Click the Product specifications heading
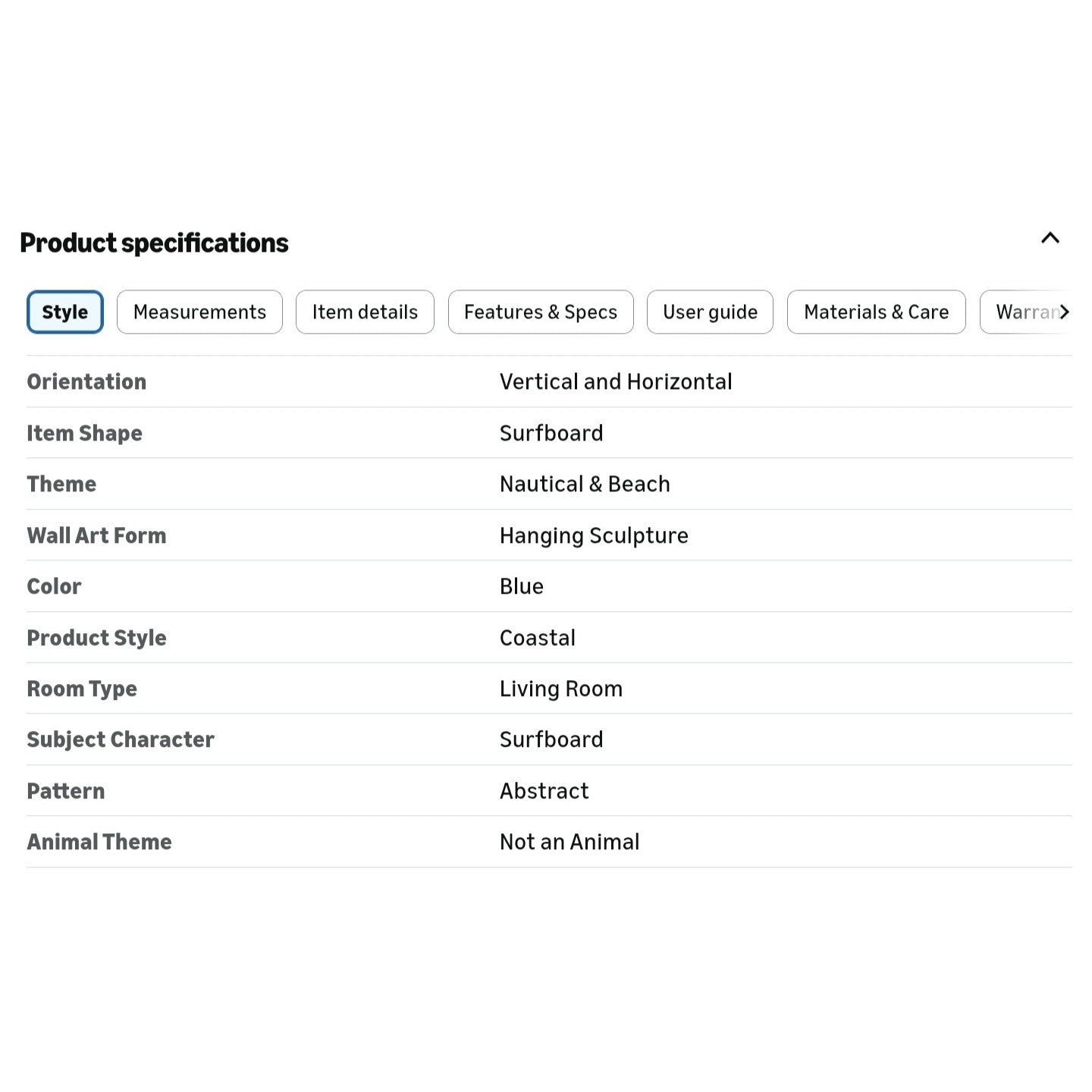 154,243
